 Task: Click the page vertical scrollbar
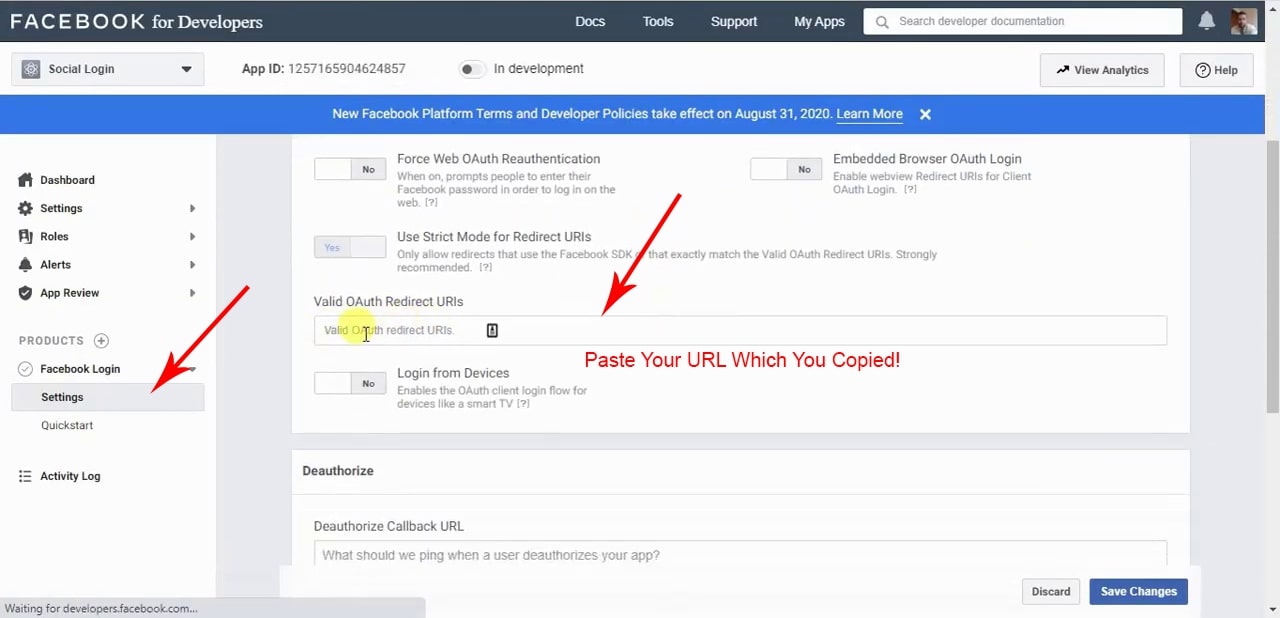click(x=1272, y=275)
